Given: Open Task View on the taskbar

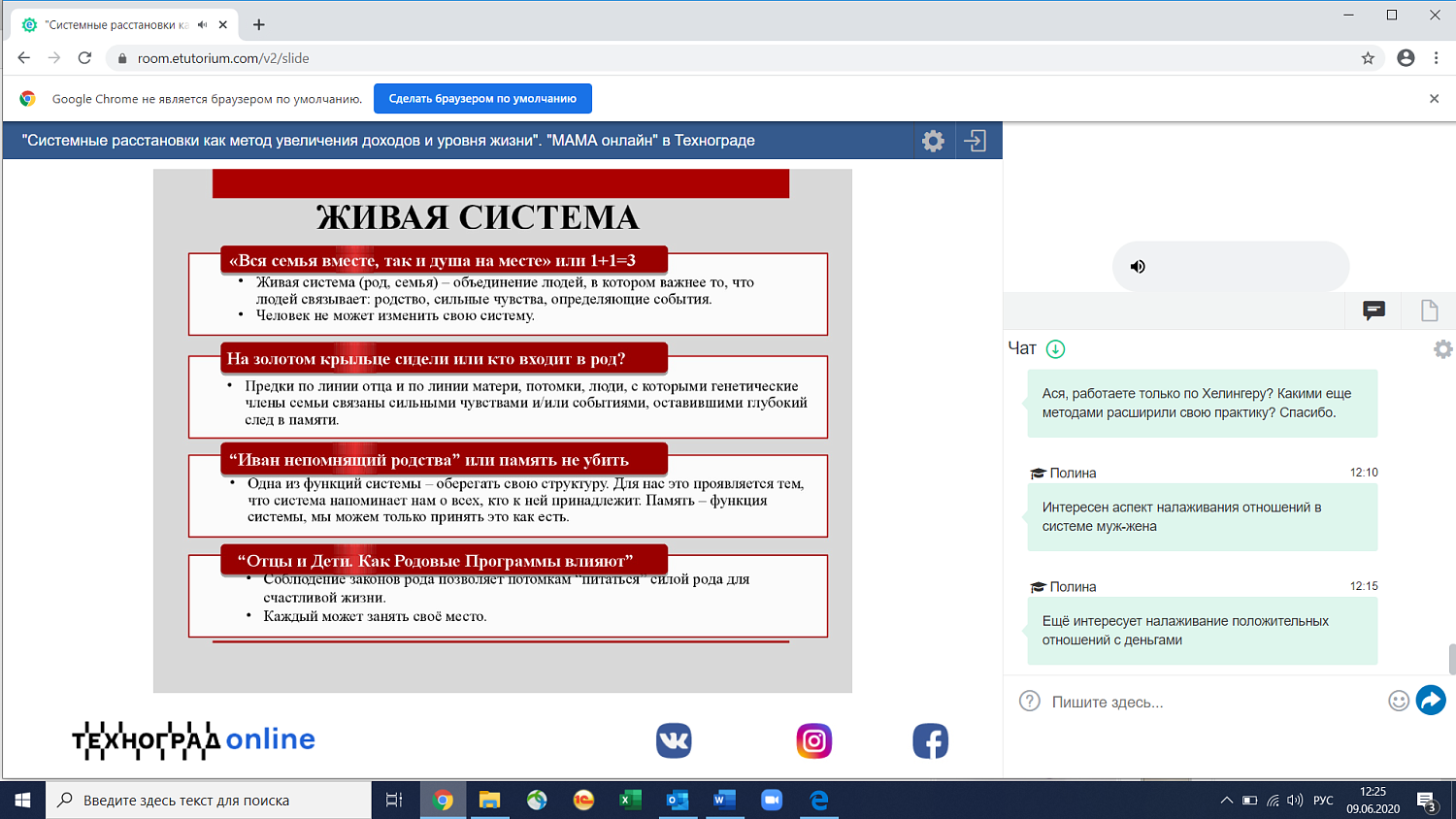Looking at the screenshot, I should (x=394, y=801).
